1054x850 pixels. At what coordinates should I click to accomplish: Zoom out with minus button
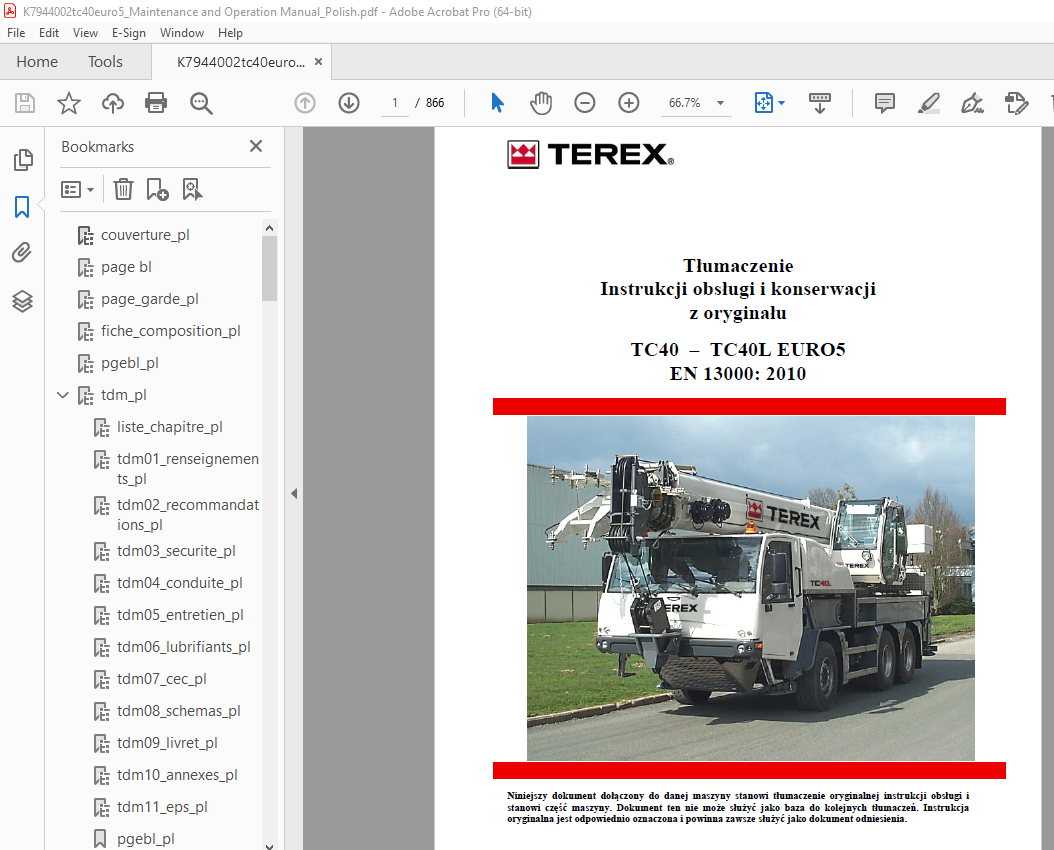[585, 103]
